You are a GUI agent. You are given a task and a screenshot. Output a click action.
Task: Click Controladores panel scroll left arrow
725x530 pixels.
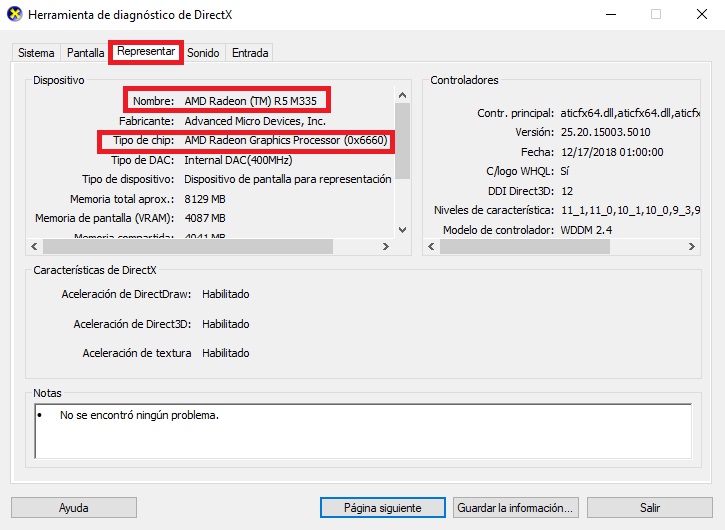pos(431,247)
